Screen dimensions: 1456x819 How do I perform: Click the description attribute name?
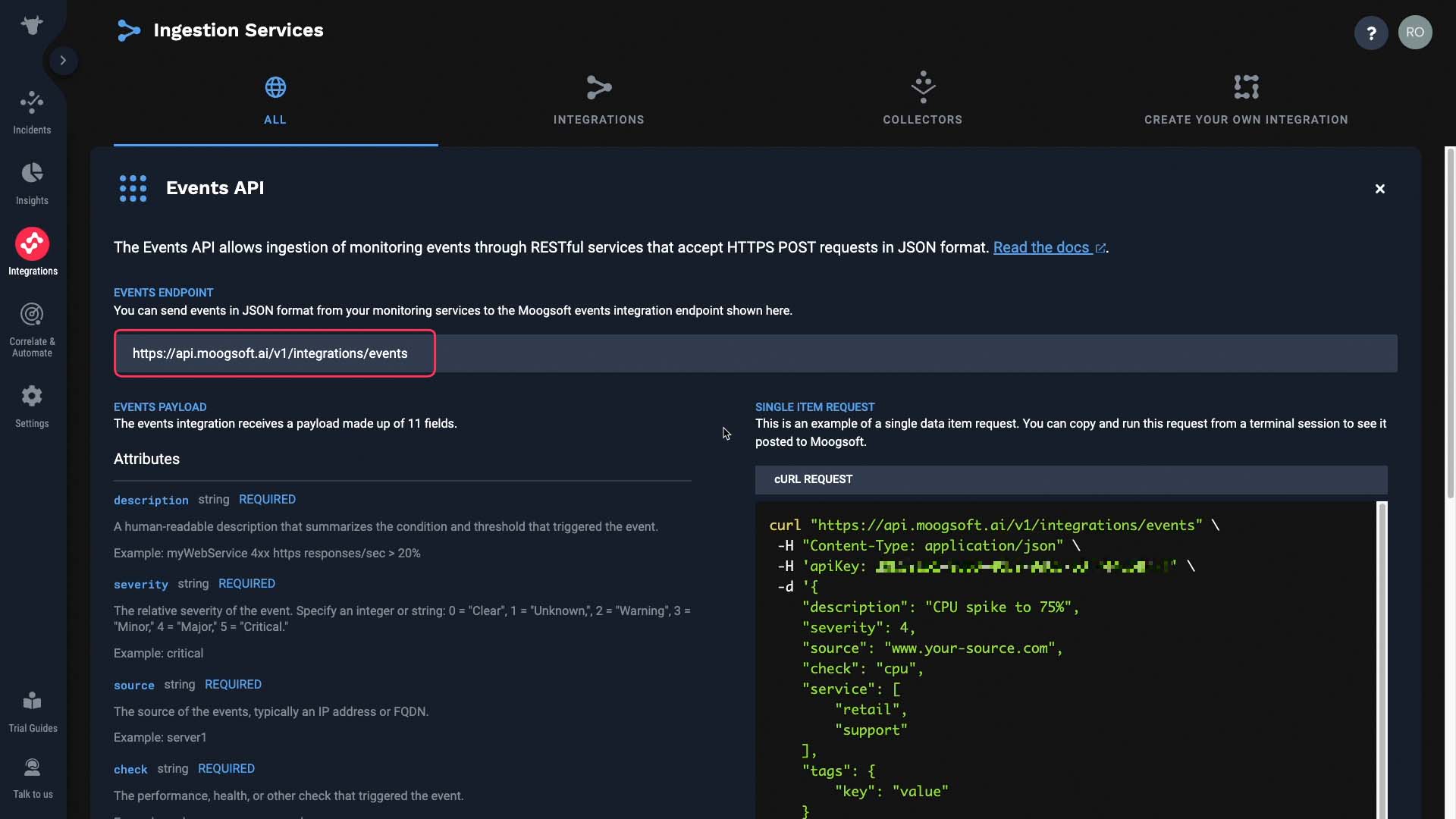click(151, 500)
